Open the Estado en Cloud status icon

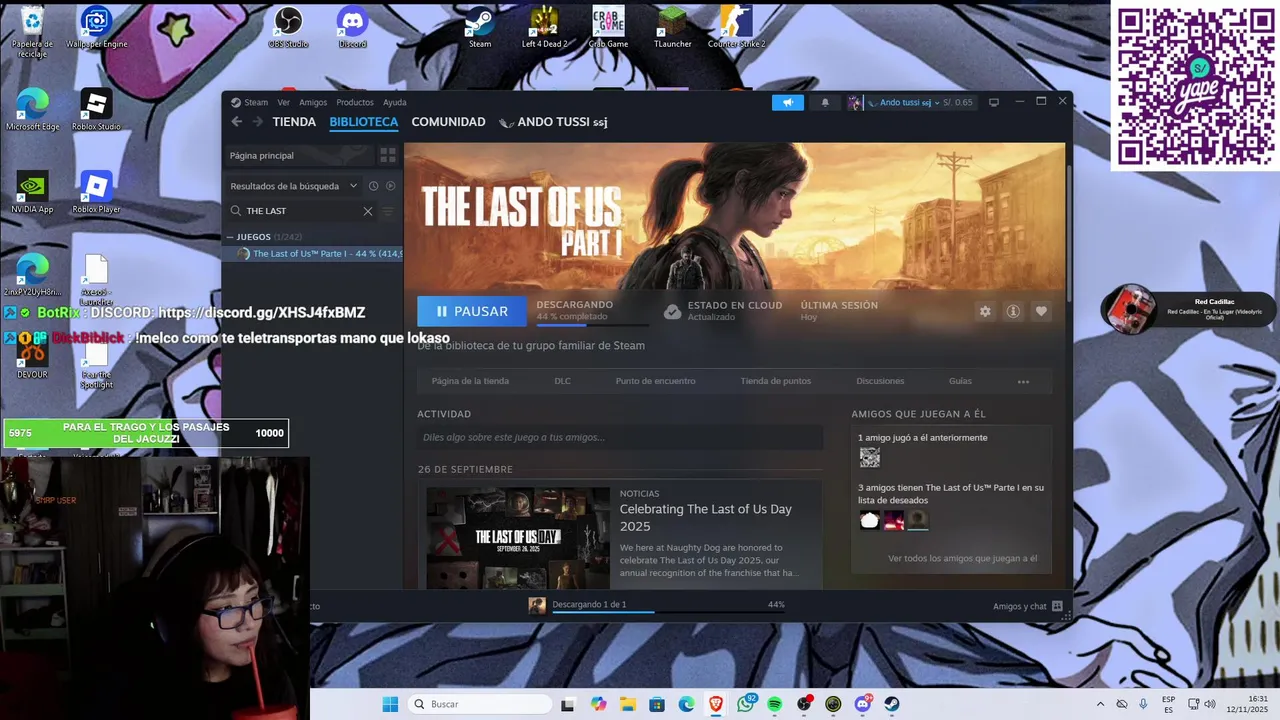click(x=673, y=312)
